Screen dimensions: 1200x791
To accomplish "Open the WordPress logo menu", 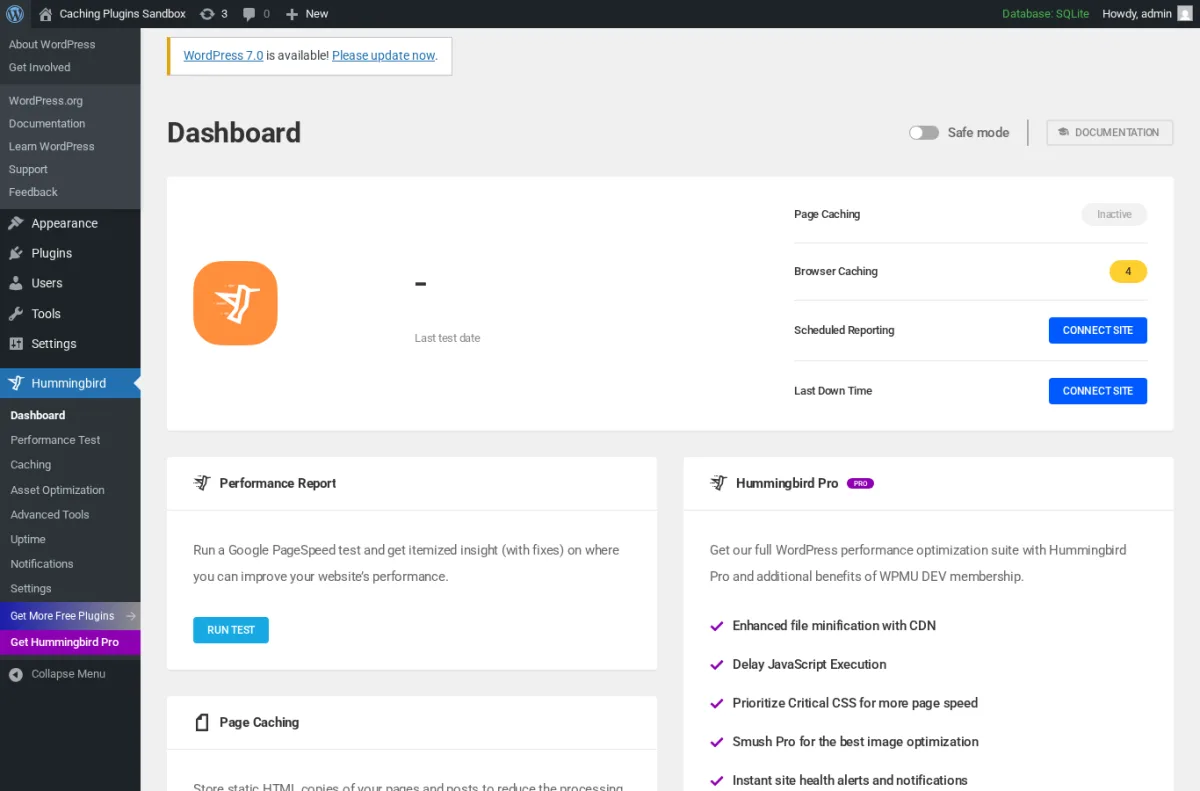I will (15, 14).
